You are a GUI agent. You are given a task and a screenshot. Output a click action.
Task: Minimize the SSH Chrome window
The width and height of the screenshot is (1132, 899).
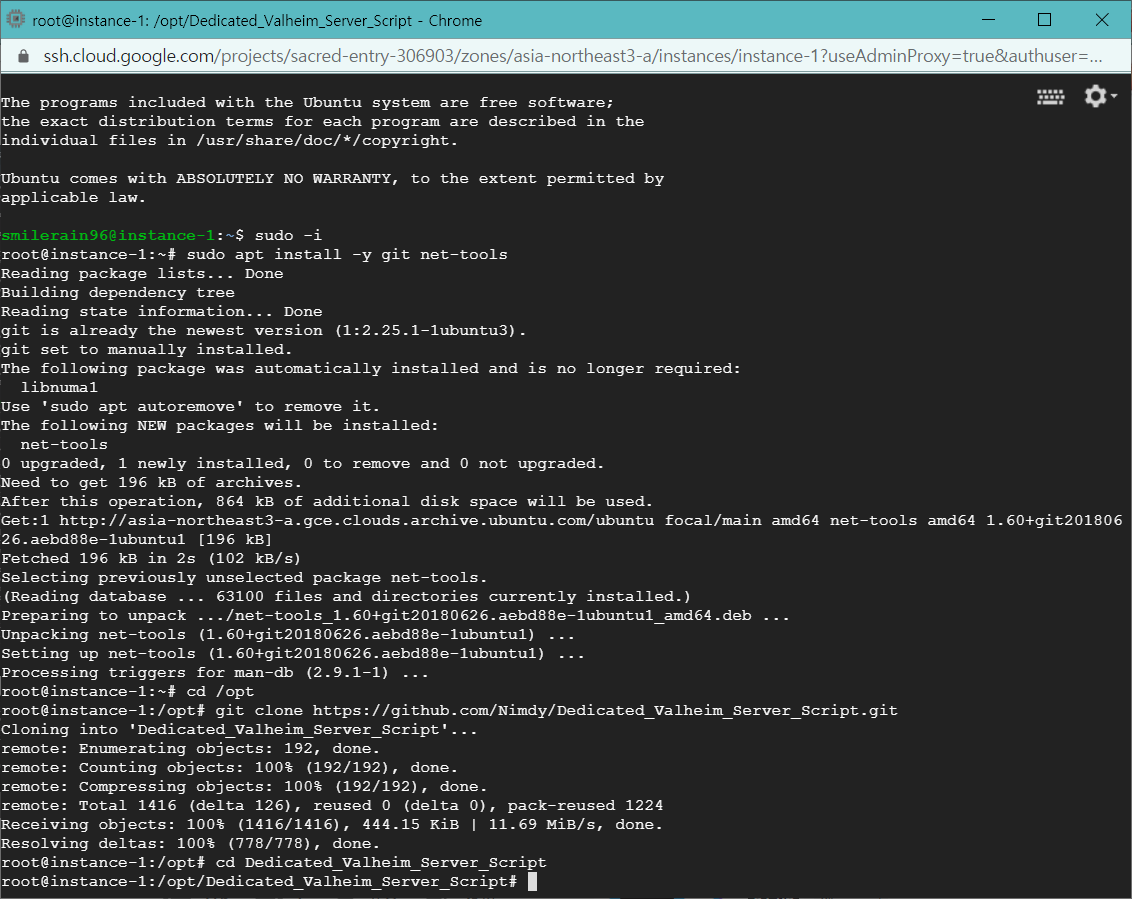pyautogui.click(x=988, y=20)
